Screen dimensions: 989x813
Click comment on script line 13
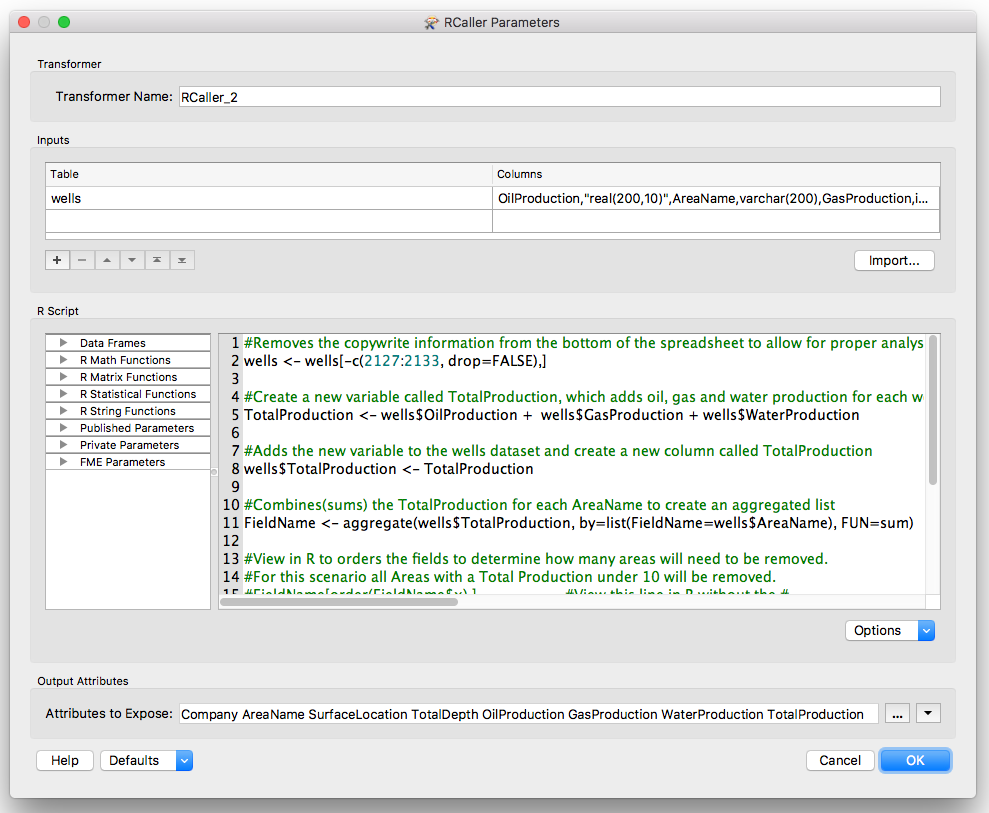point(535,559)
